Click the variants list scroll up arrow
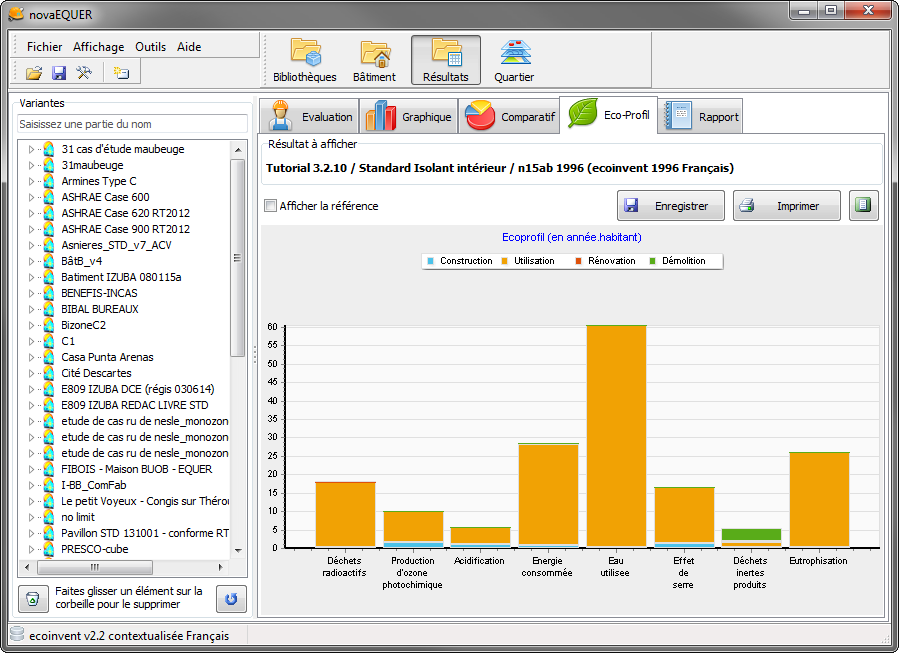The height and width of the screenshot is (653, 899). tap(238, 149)
